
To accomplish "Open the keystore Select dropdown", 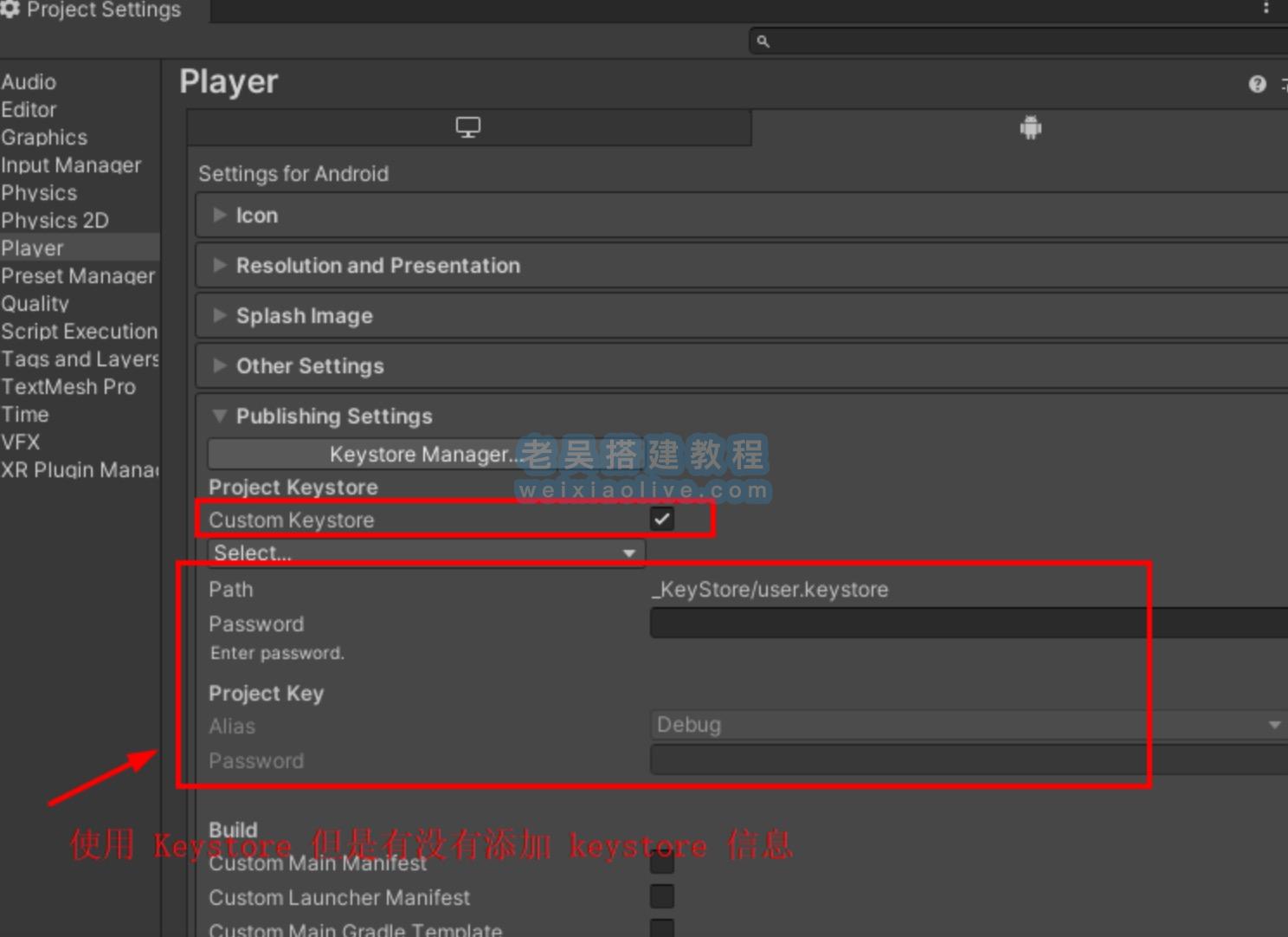I will [424, 553].
